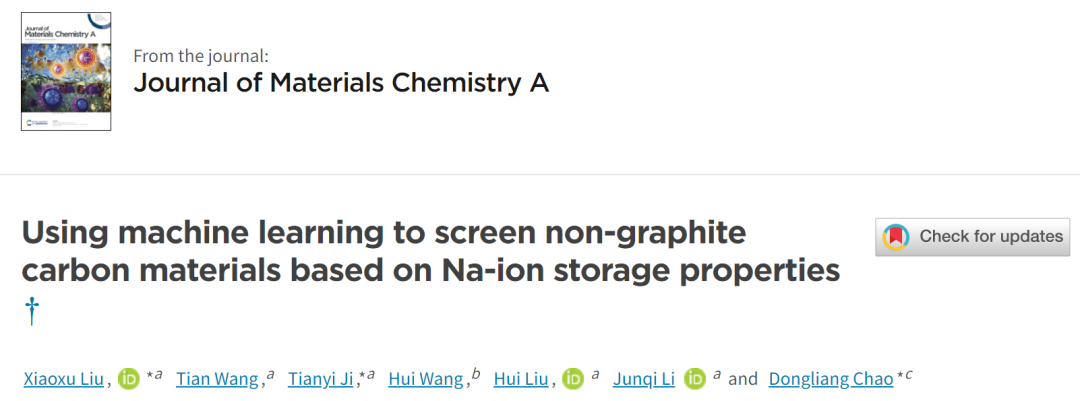The height and width of the screenshot is (401, 1080).
Task: Click the dagger footnote symbol after the title
Action: coord(31,312)
